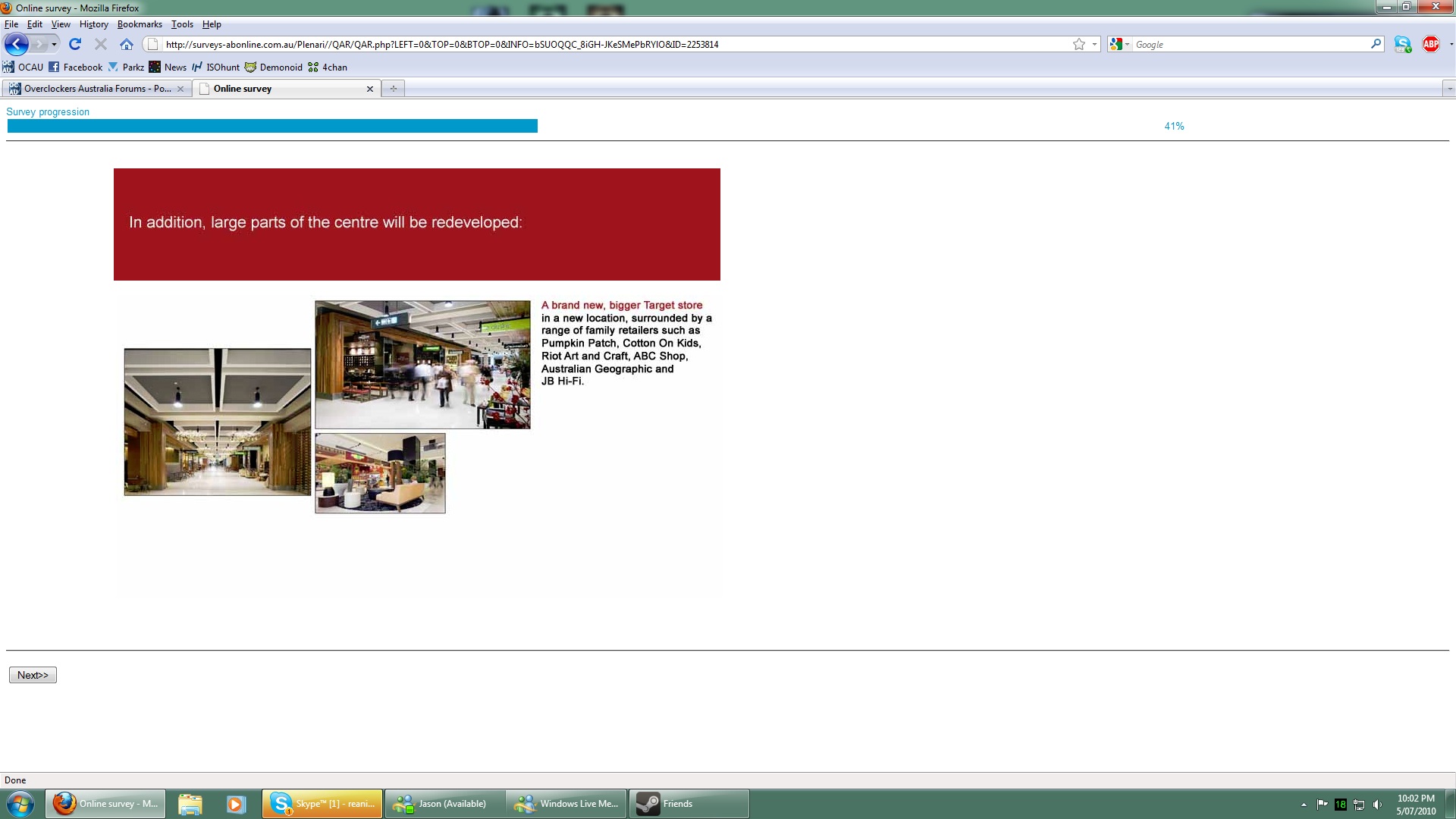Click the Next>> survey button
The image size is (1456, 819).
tap(33, 675)
